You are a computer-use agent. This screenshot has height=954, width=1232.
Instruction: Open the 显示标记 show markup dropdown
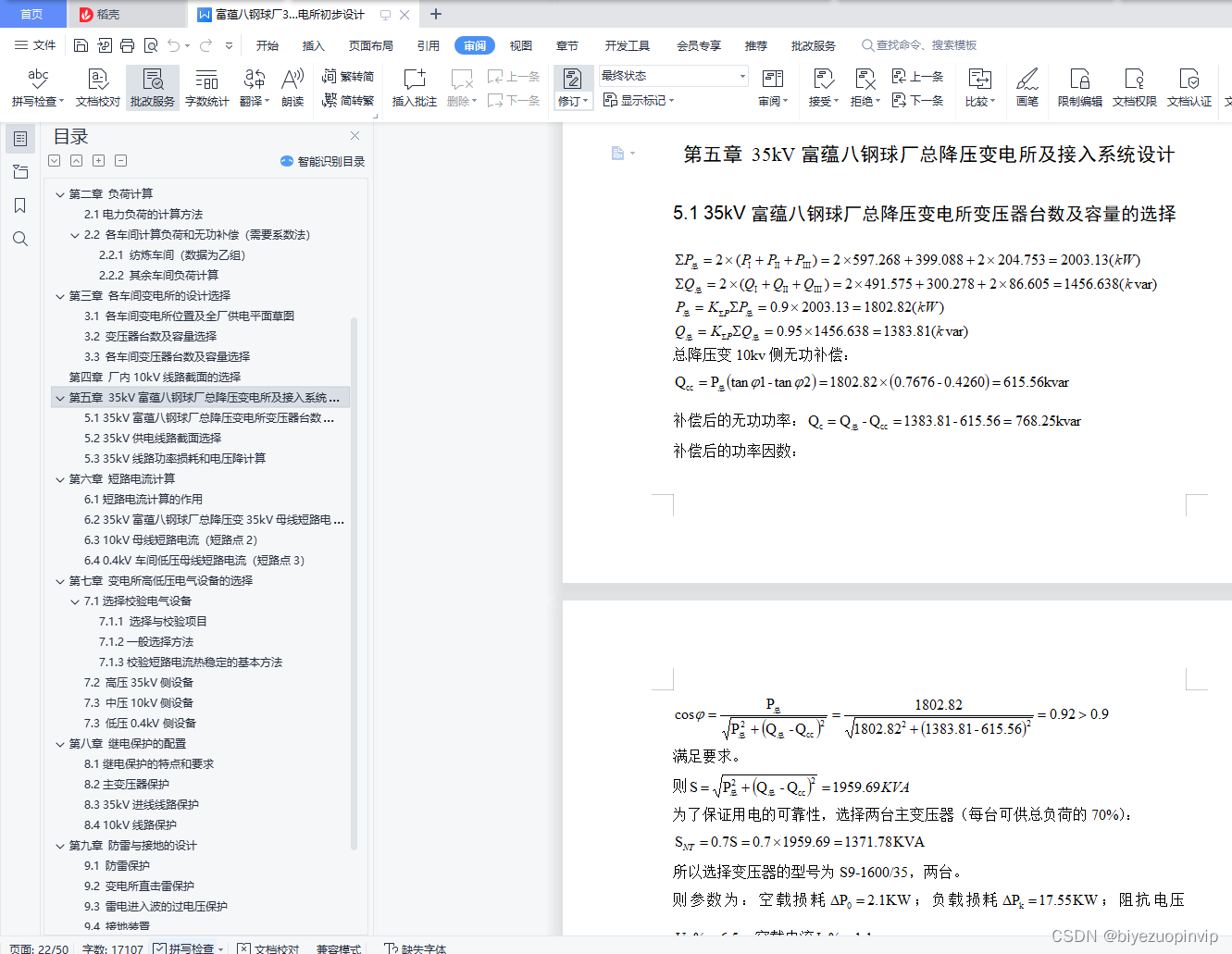click(x=639, y=100)
